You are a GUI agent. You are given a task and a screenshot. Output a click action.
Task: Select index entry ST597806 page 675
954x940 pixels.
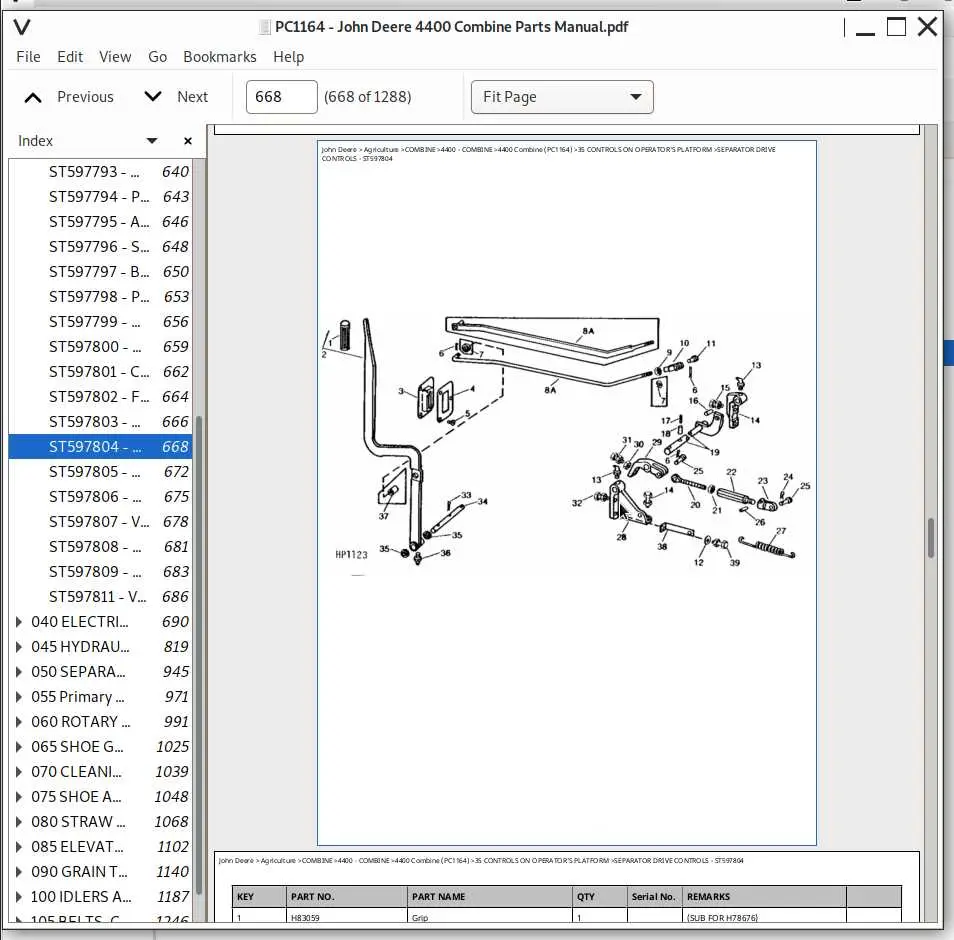[100, 496]
